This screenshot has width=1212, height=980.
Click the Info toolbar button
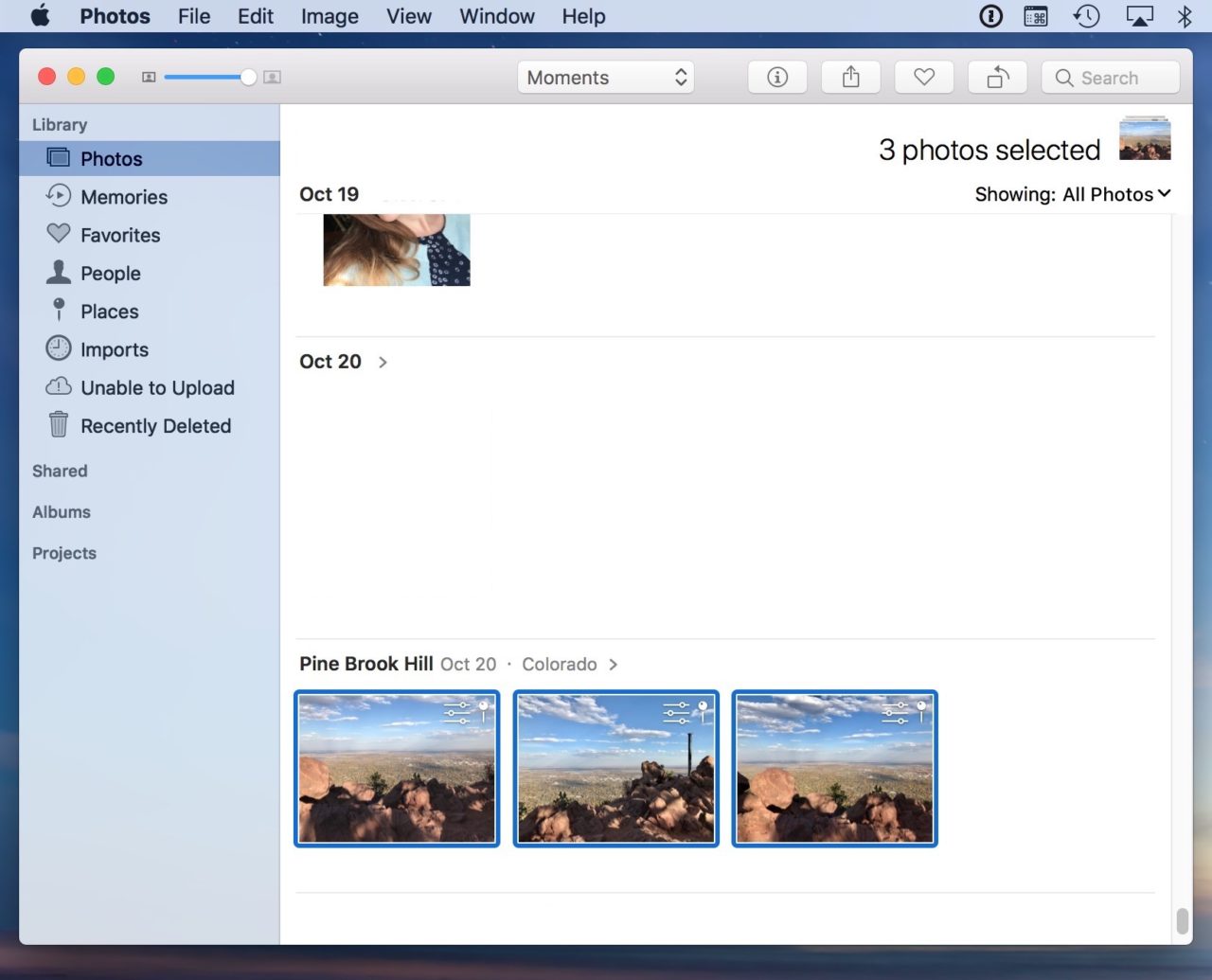tap(777, 78)
